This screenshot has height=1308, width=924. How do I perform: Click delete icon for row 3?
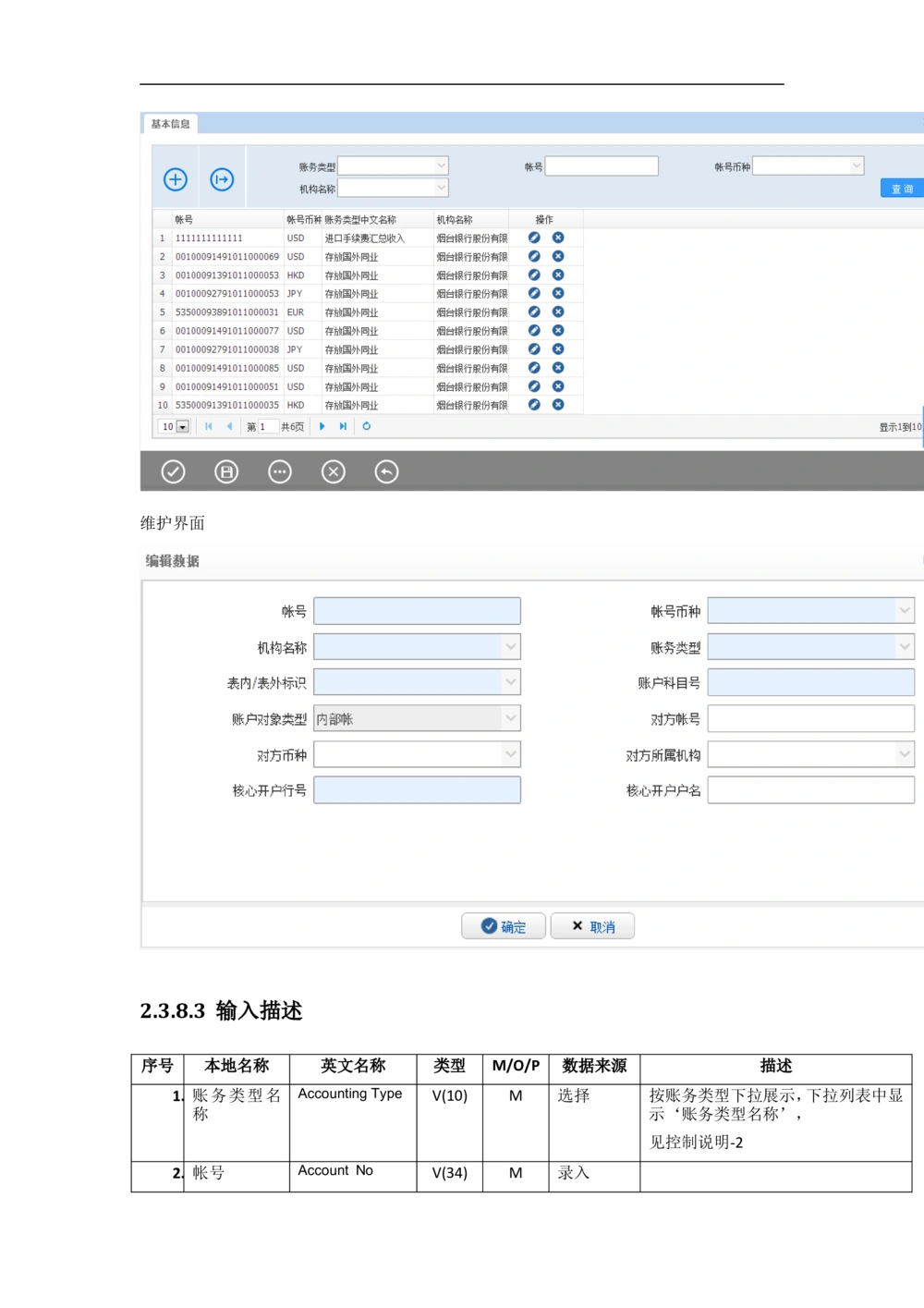click(558, 275)
